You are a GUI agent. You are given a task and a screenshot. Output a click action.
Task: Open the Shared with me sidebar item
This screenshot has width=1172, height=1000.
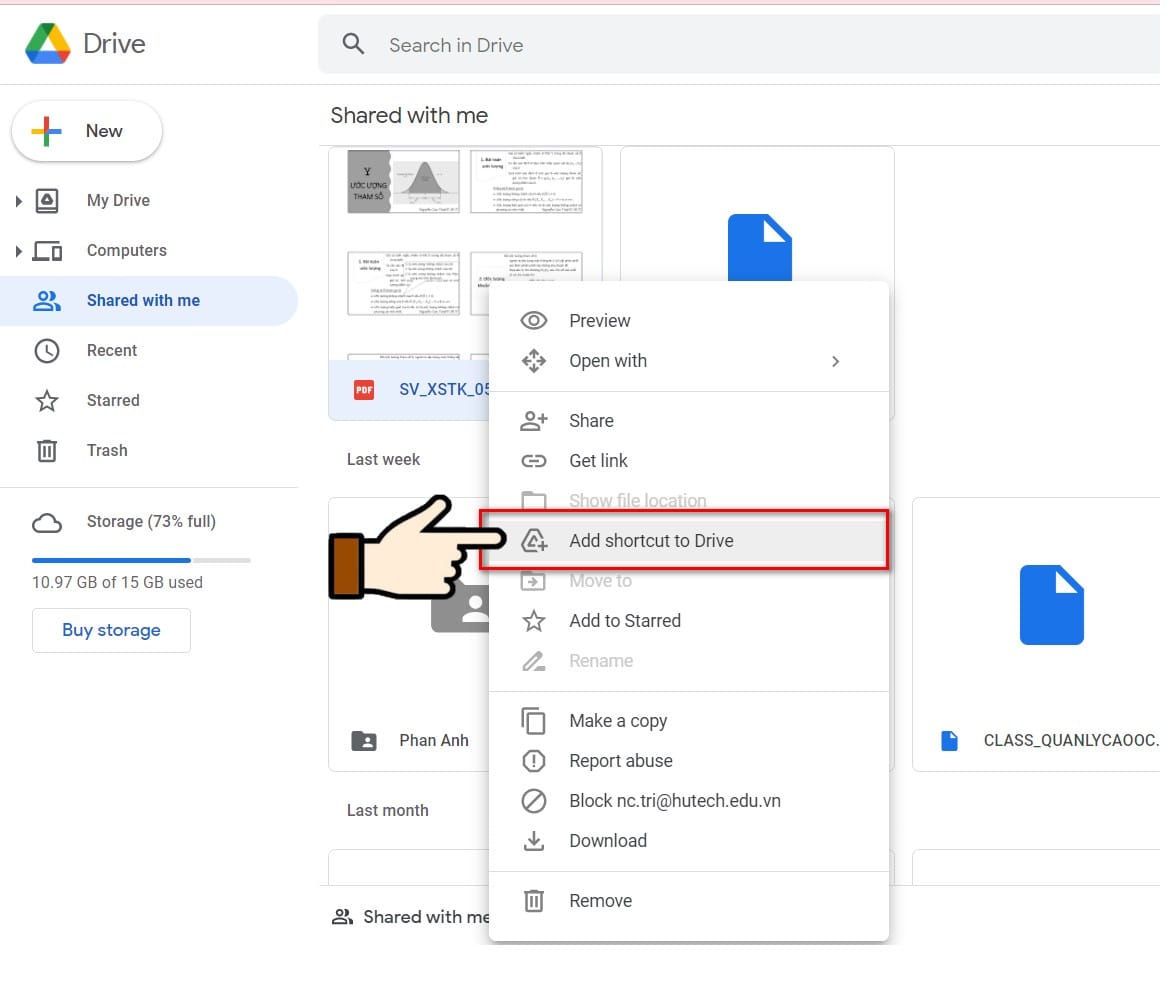click(x=143, y=300)
